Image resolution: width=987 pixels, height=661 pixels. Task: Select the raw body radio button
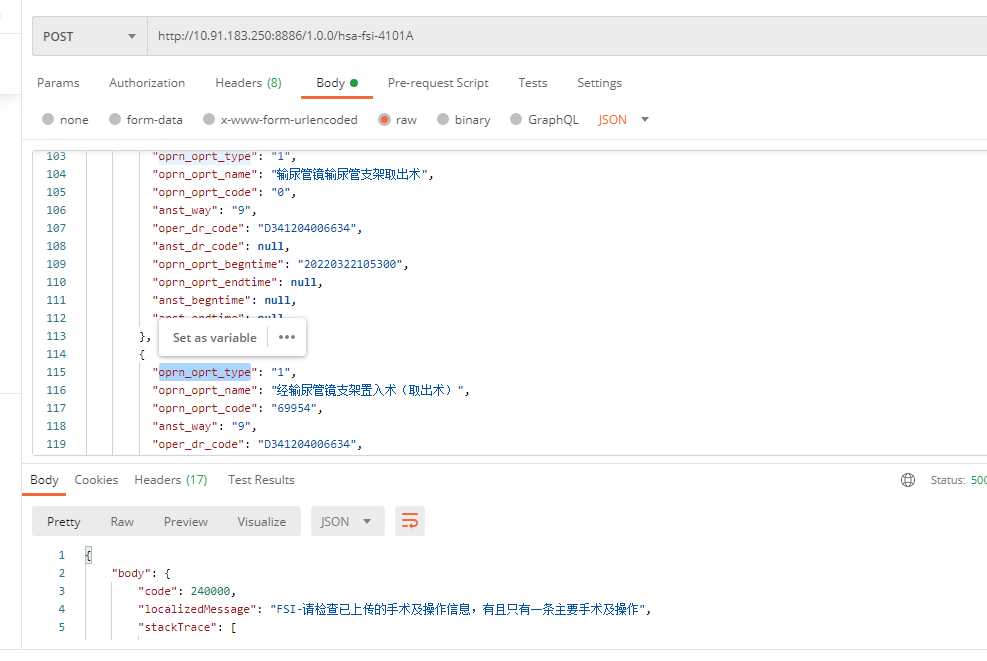coord(384,119)
